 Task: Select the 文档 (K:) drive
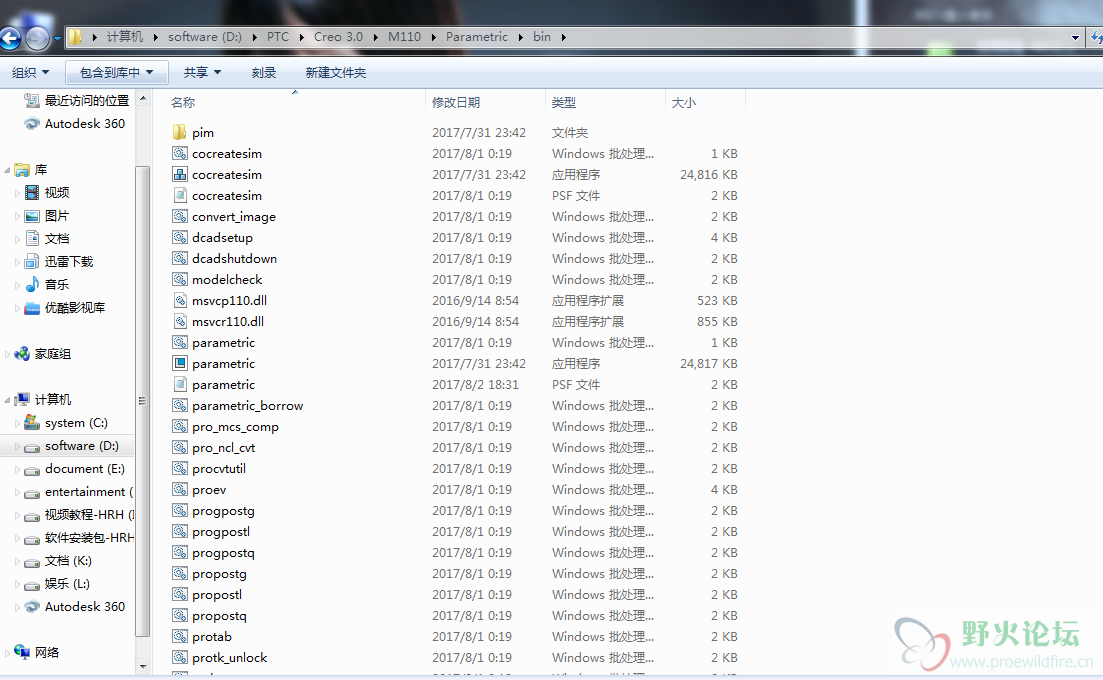(x=68, y=560)
